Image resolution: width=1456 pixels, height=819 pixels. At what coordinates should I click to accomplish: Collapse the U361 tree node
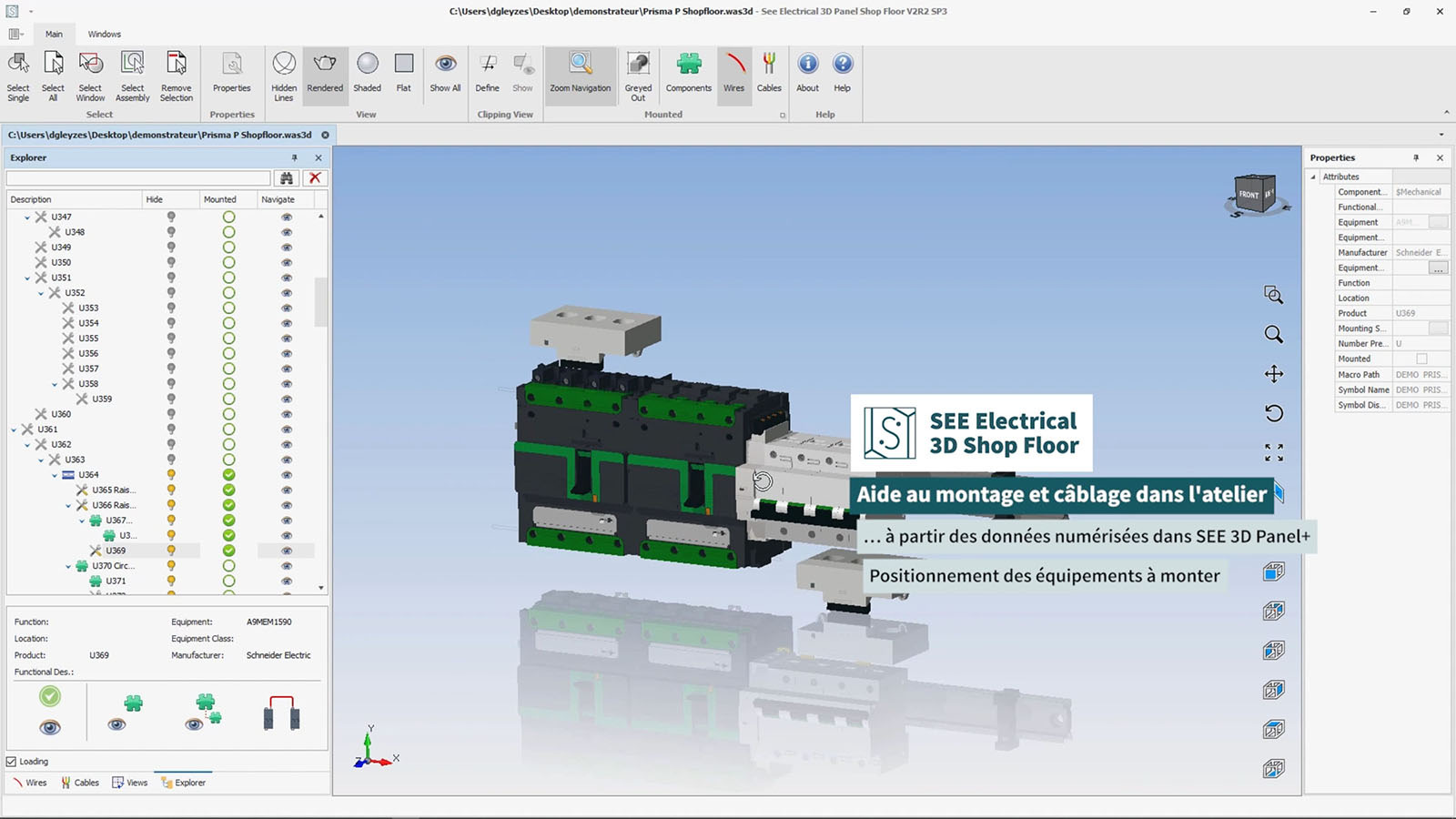pyautogui.click(x=14, y=430)
